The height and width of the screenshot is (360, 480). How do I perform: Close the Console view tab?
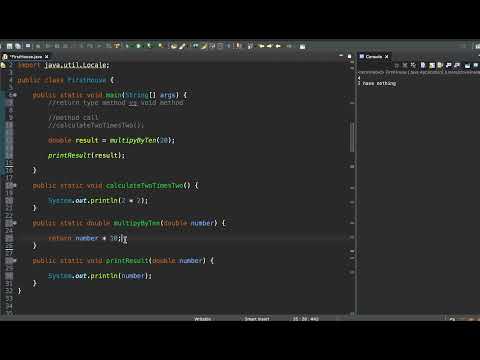pyautogui.click(x=387, y=57)
